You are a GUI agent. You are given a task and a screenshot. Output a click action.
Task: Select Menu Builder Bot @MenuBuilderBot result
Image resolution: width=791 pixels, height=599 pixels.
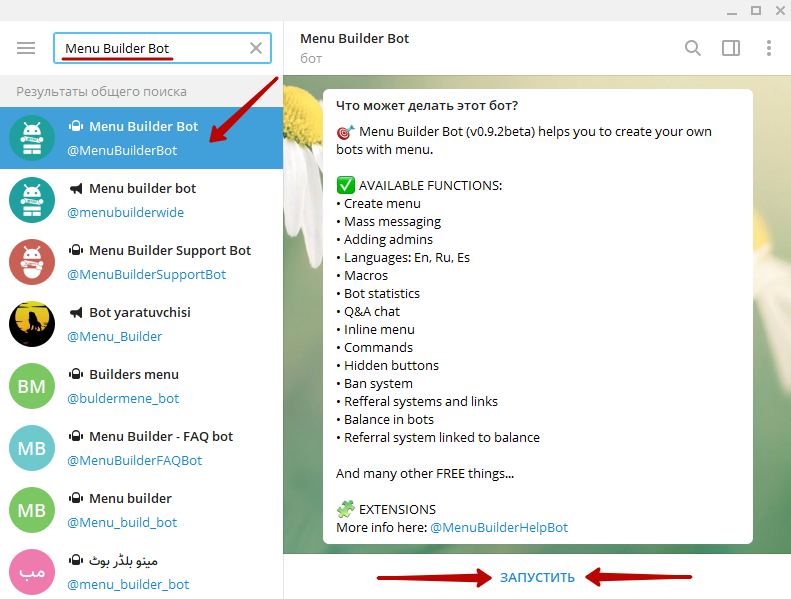pos(141,138)
